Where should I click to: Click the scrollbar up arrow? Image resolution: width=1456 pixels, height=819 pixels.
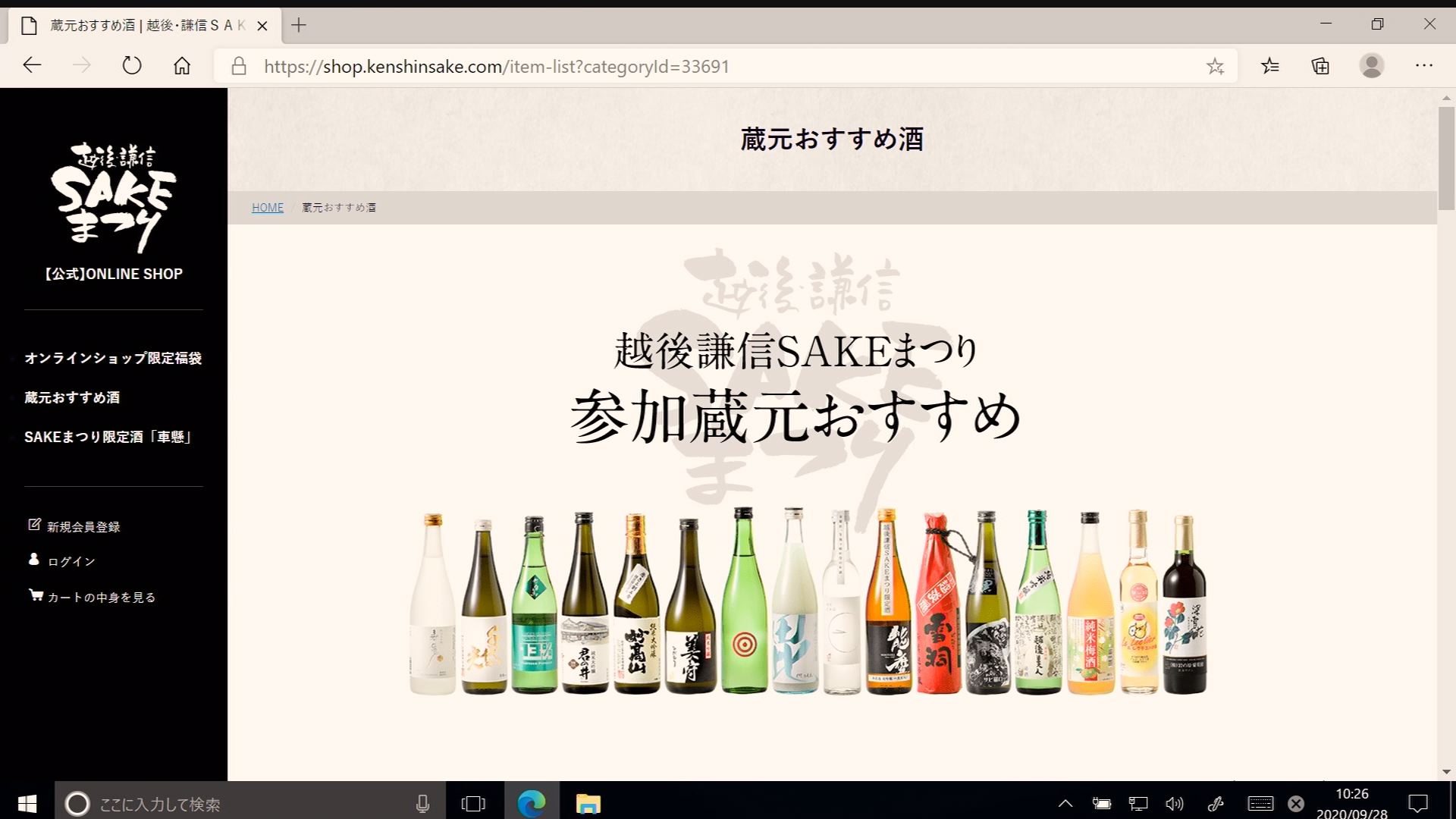pyautogui.click(x=1446, y=98)
